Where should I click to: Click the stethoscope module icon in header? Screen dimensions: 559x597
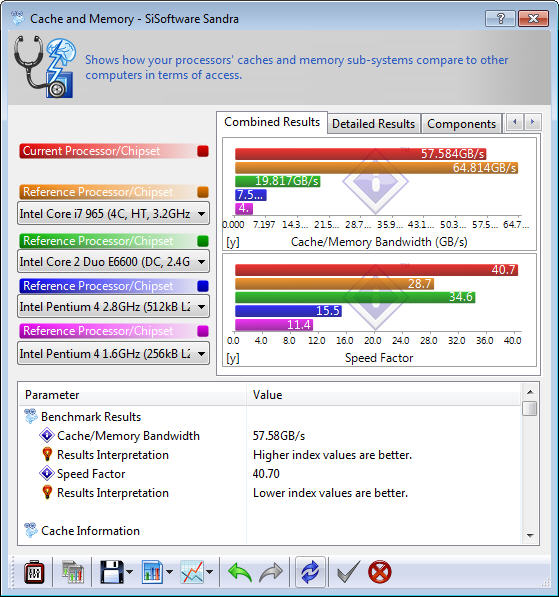click(45, 67)
